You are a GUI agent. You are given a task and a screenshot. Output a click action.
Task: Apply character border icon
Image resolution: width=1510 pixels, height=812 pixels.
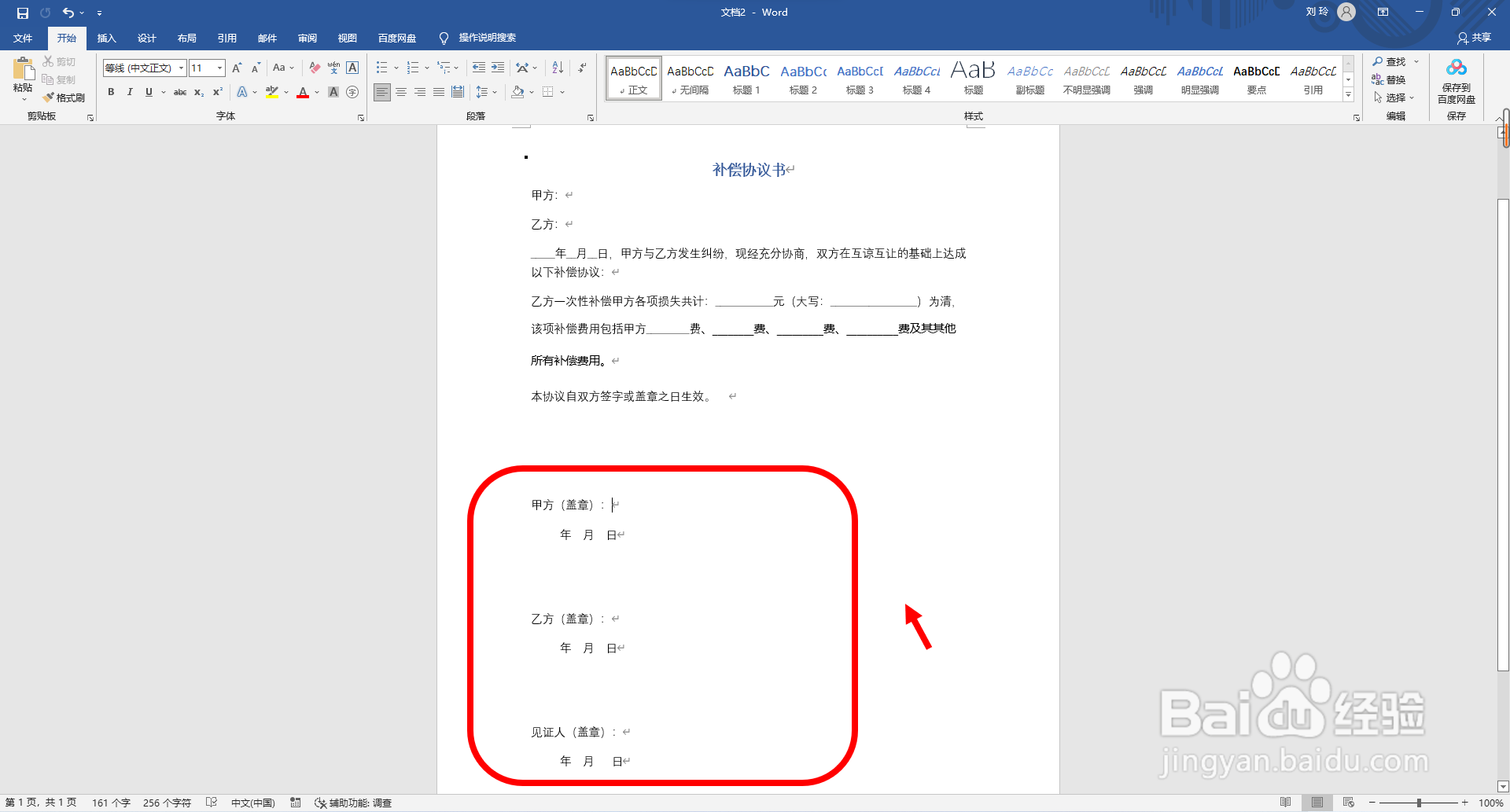[352, 68]
